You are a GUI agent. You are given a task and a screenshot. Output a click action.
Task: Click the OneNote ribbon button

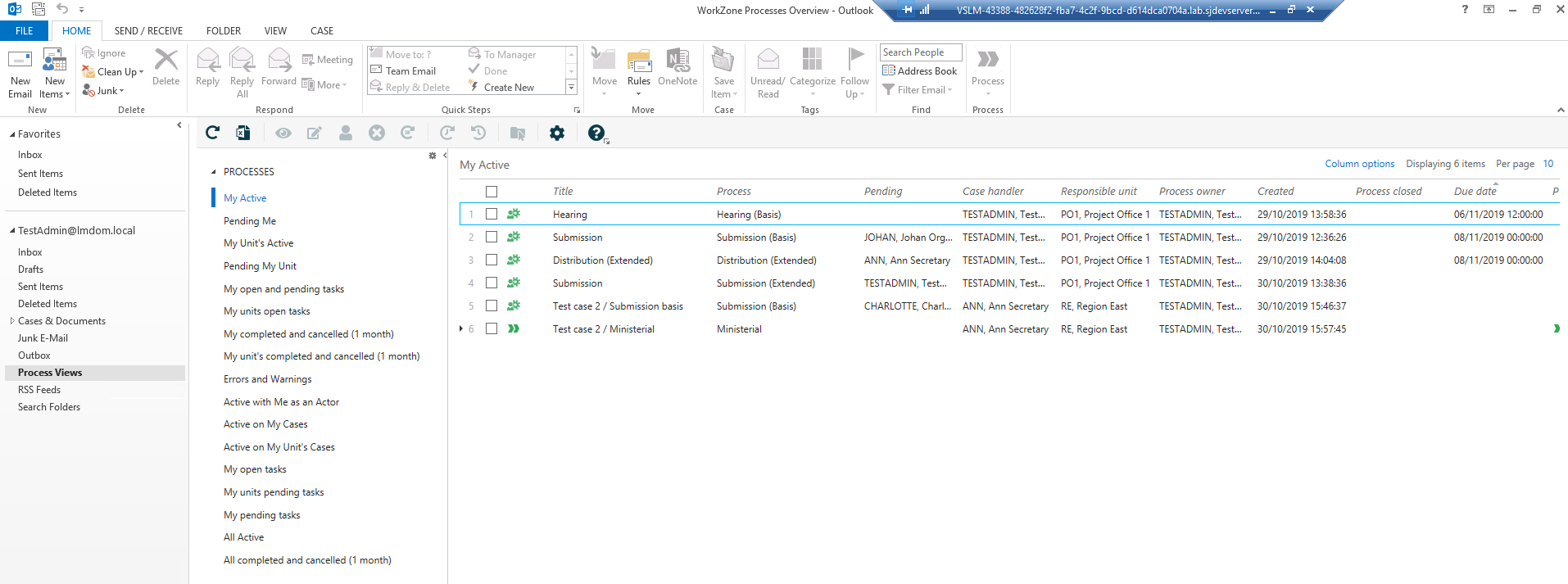click(x=678, y=67)
